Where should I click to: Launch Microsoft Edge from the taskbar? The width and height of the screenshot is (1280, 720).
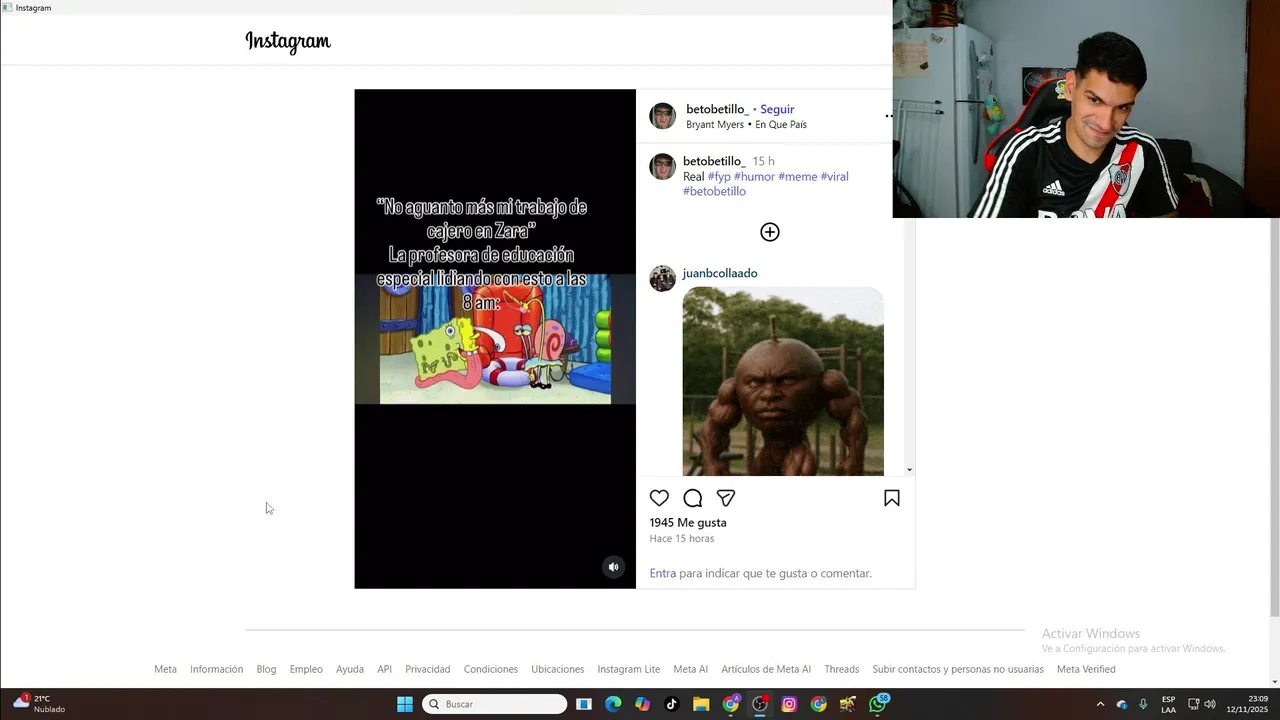pyautogui.click(x=613, y=704)
